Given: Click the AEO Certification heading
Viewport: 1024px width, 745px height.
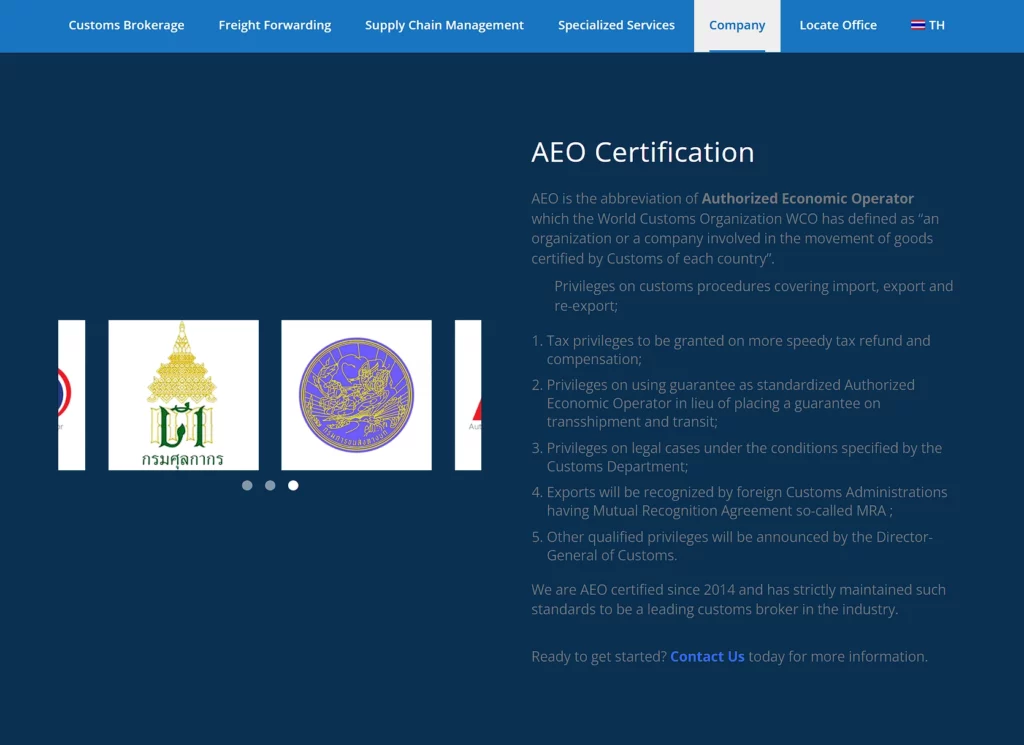Looking at the screenshot, I should [x=642, y=152].
